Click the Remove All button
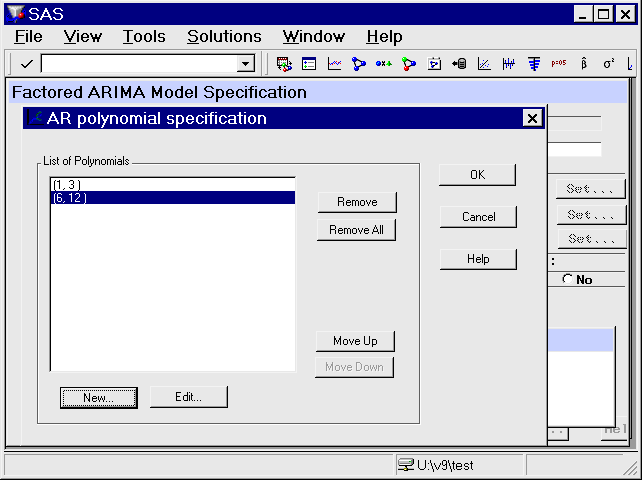 [356, 230]
